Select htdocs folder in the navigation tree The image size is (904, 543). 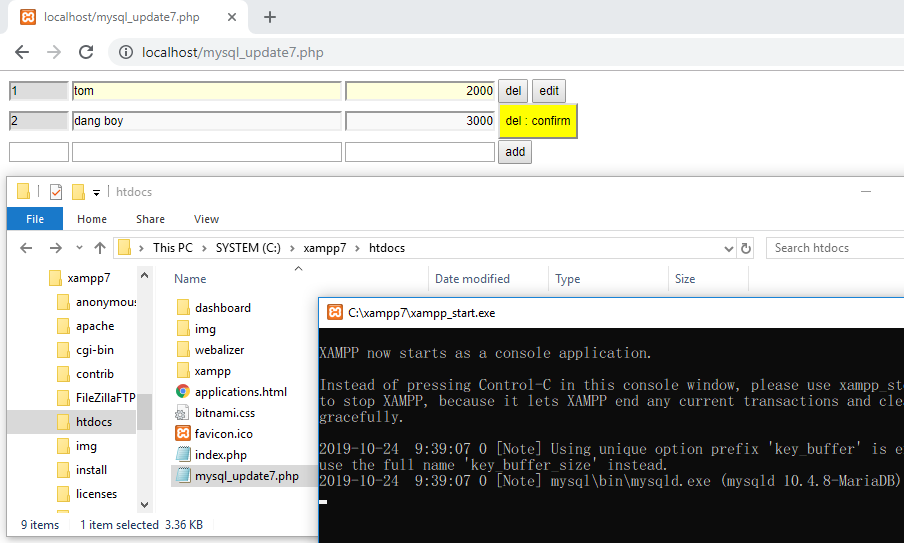[93, 422]
